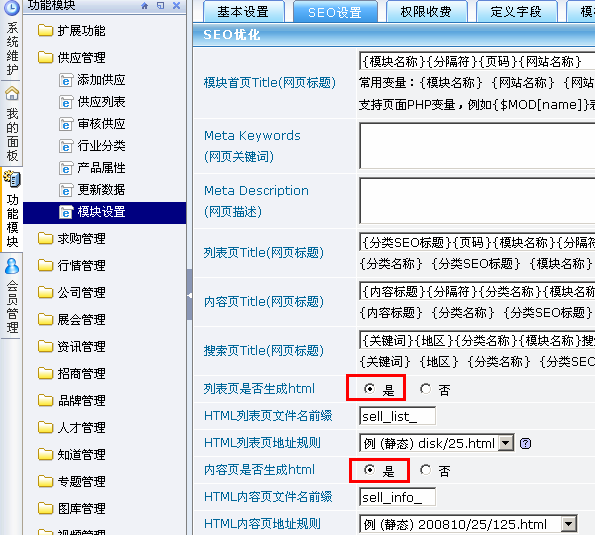Select 否 for 列表页是否生成html

pyautogui.click(x=426, y=389)
